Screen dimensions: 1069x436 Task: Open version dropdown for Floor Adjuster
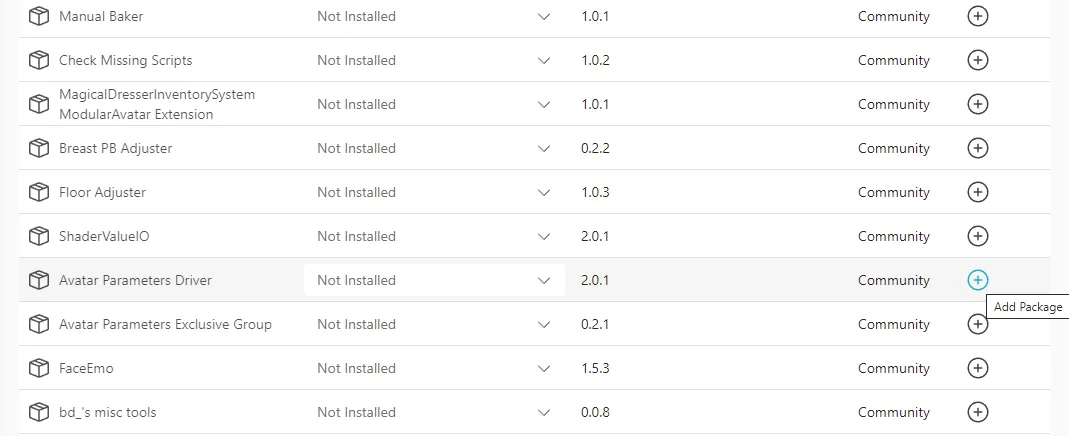pos(543,192)
